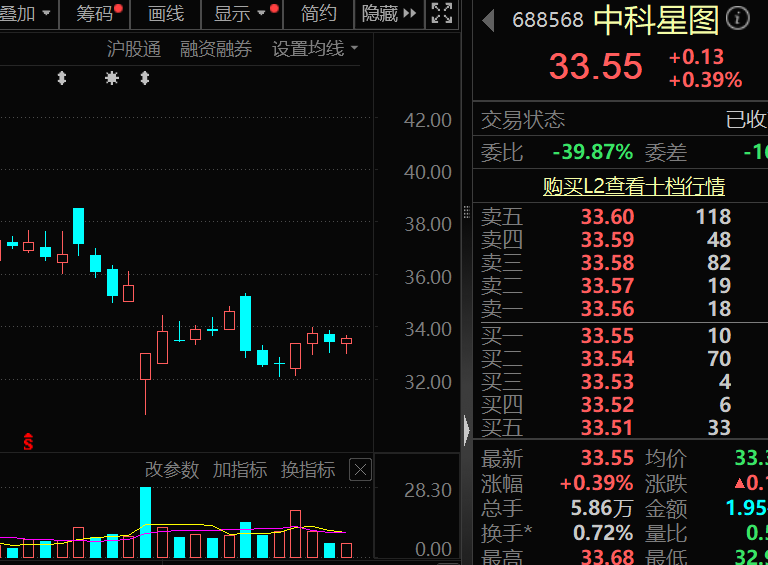
Task: Open the 叠加 overlay dropdown
Action: 26,14
